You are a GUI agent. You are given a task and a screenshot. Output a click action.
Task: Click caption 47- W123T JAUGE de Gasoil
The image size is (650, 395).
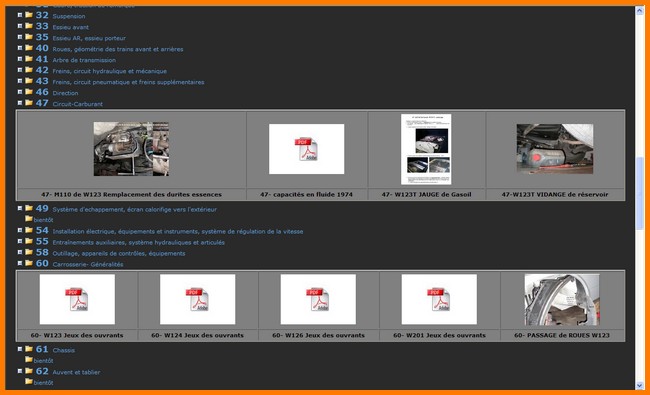coord(427,194)
